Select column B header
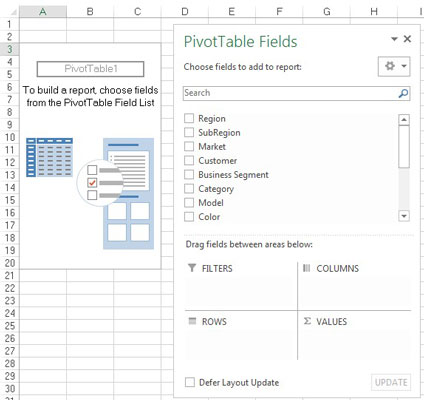The height and width of the screenshot is (400, 424). pyautogui.click(x=90, y=12)
